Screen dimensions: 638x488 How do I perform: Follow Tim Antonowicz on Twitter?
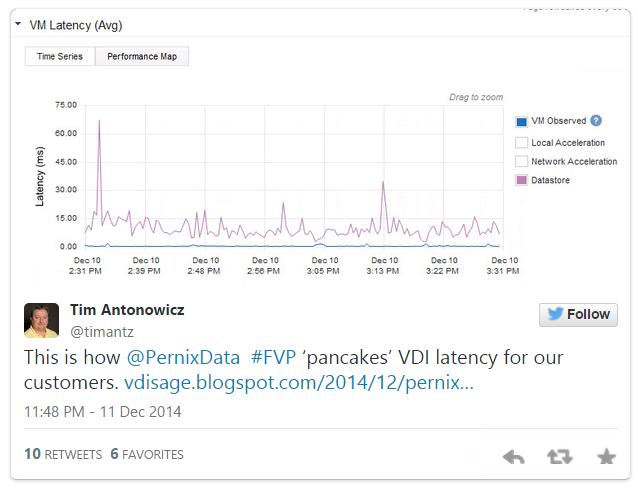coord(578,315)
